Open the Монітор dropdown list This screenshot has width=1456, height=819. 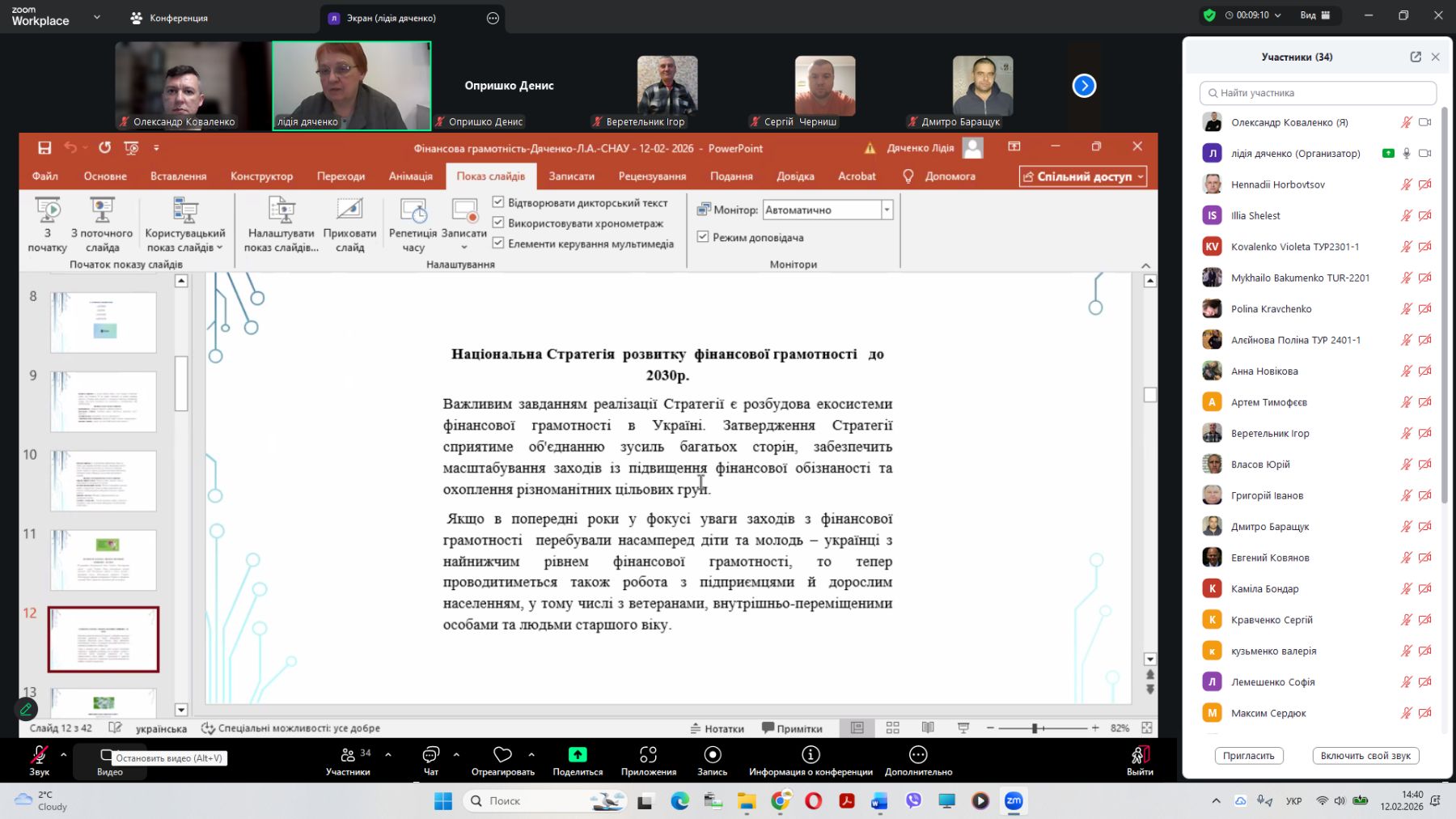887,210
